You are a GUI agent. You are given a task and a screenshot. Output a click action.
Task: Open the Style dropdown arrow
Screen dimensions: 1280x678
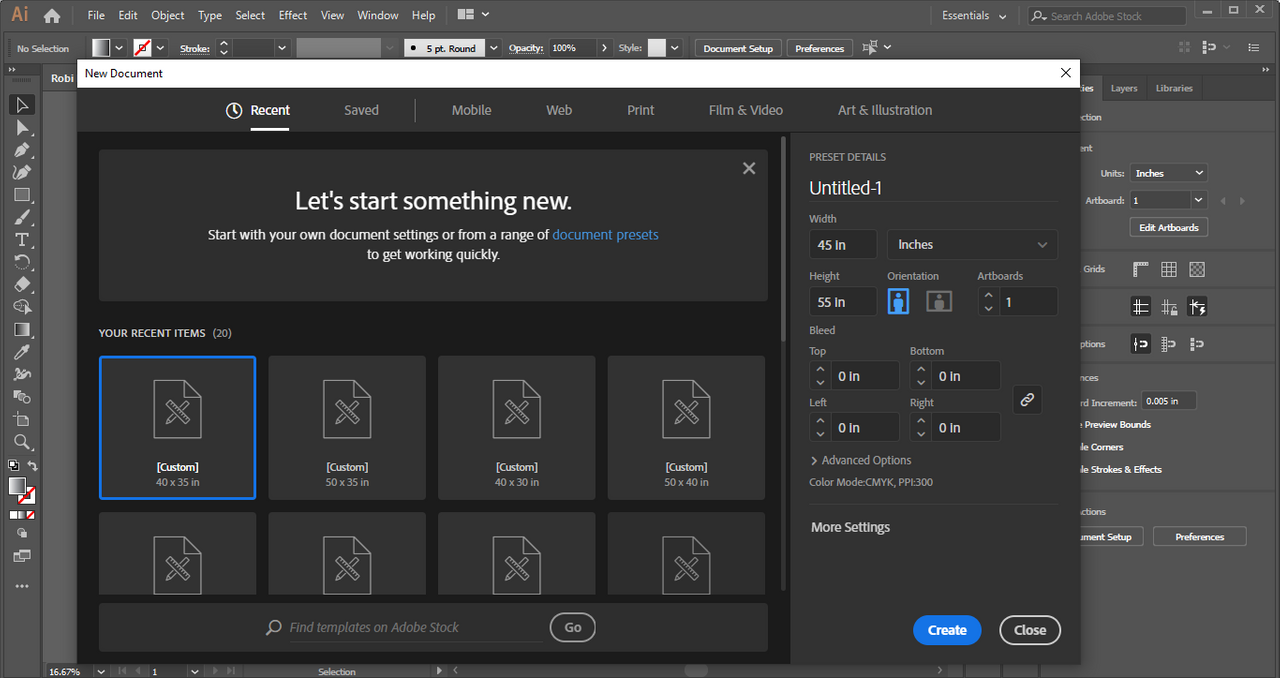pos(675,48)
